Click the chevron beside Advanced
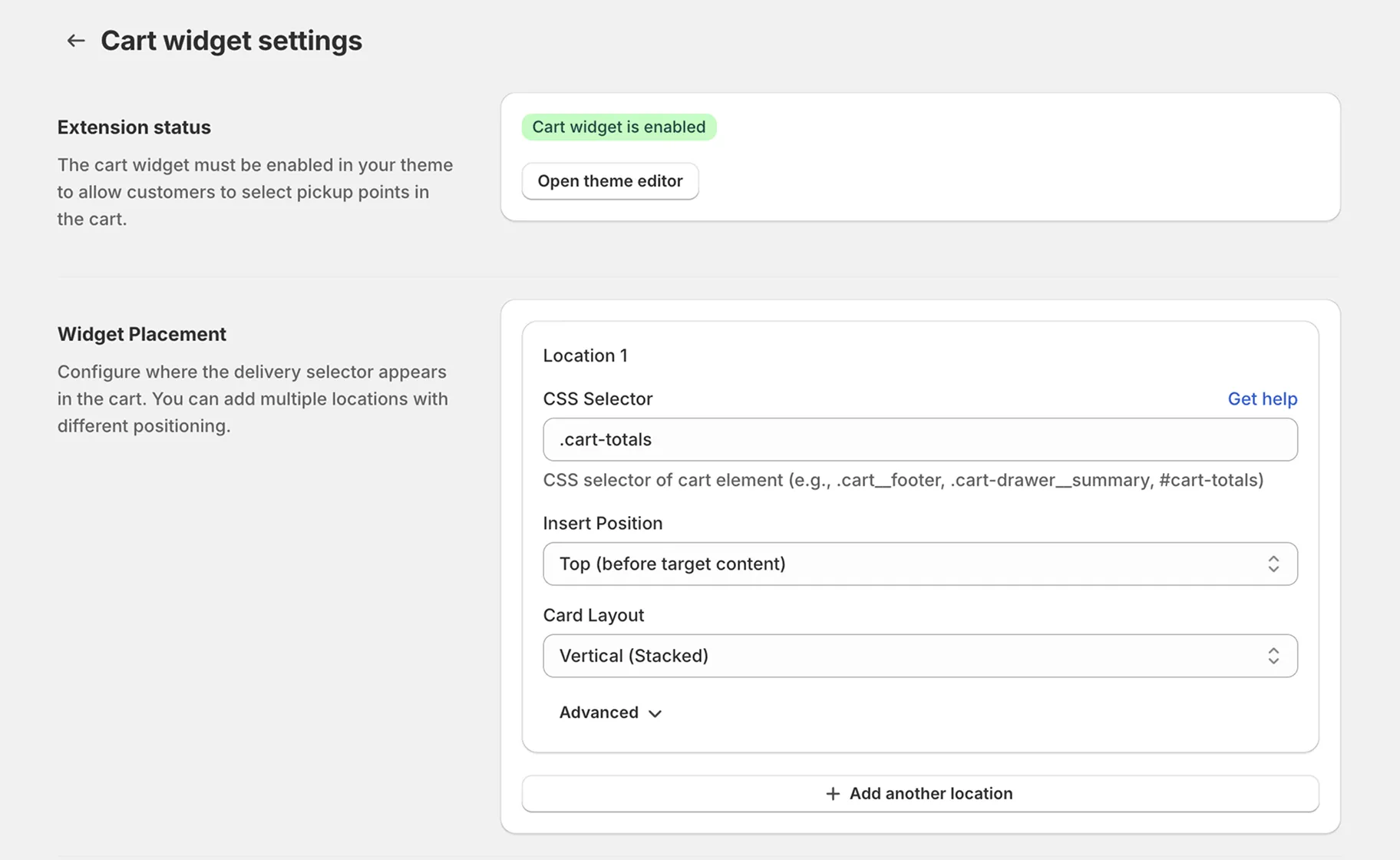 [655, 713]
